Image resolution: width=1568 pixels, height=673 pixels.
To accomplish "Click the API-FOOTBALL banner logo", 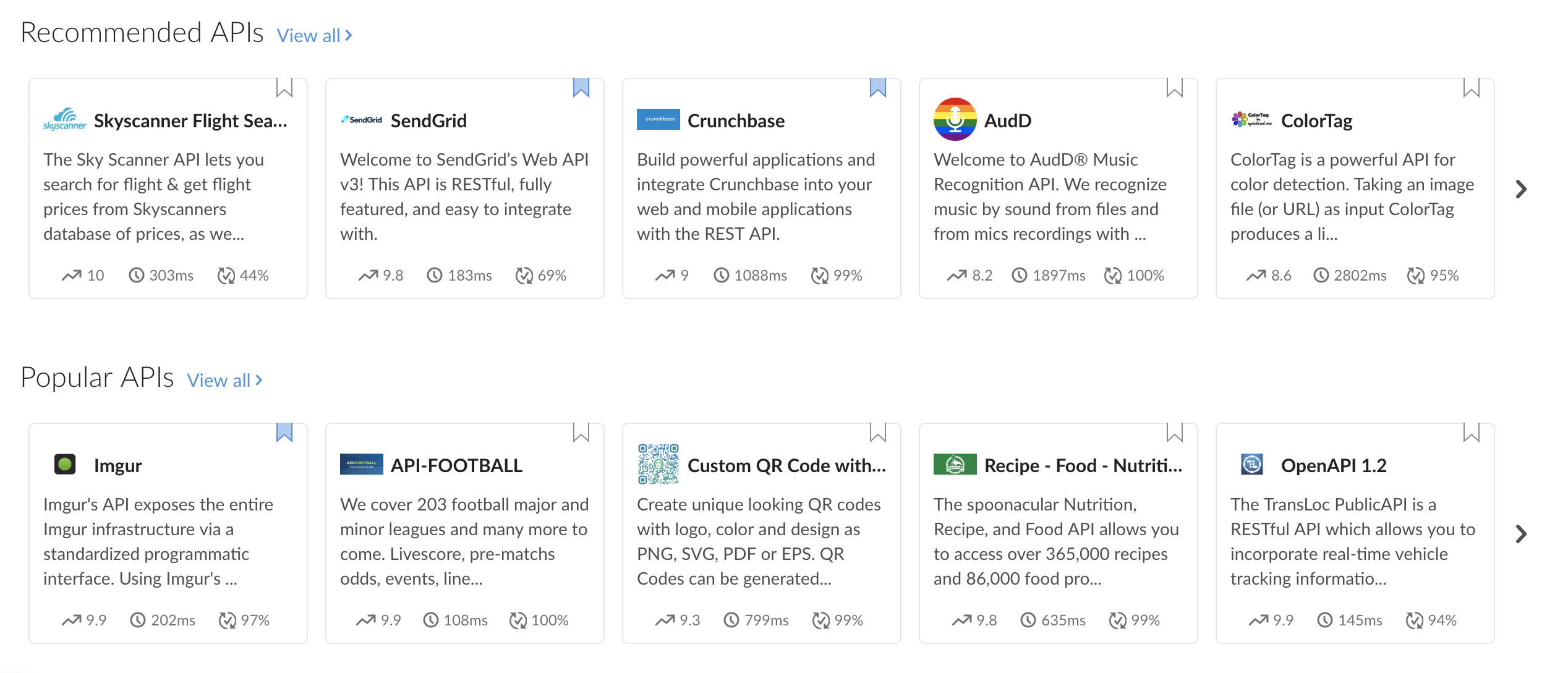I will (361, 464).
